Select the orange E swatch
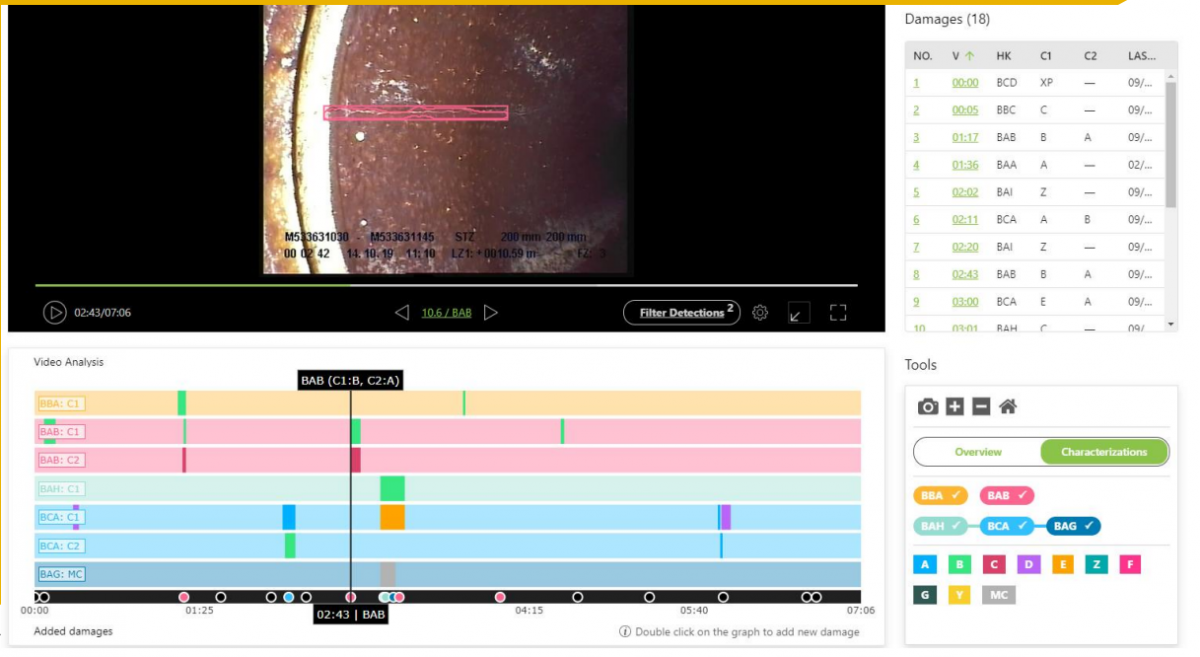 [1062, 565]
